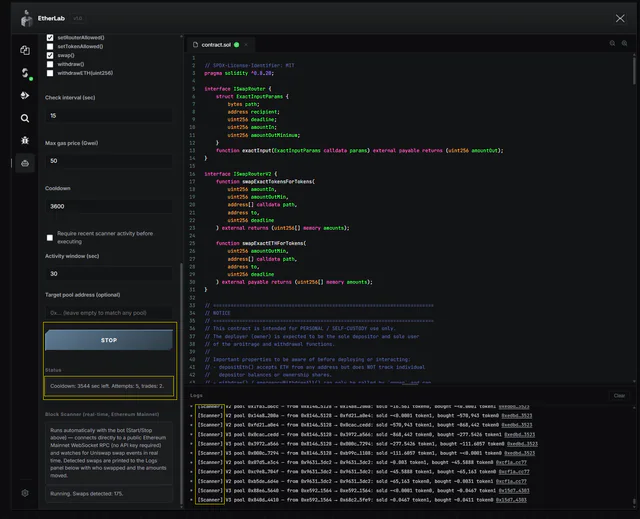Click the editor zoom out icon
Image resolution: width=640 pixels, height=519 pixels.
coord(612,43)
